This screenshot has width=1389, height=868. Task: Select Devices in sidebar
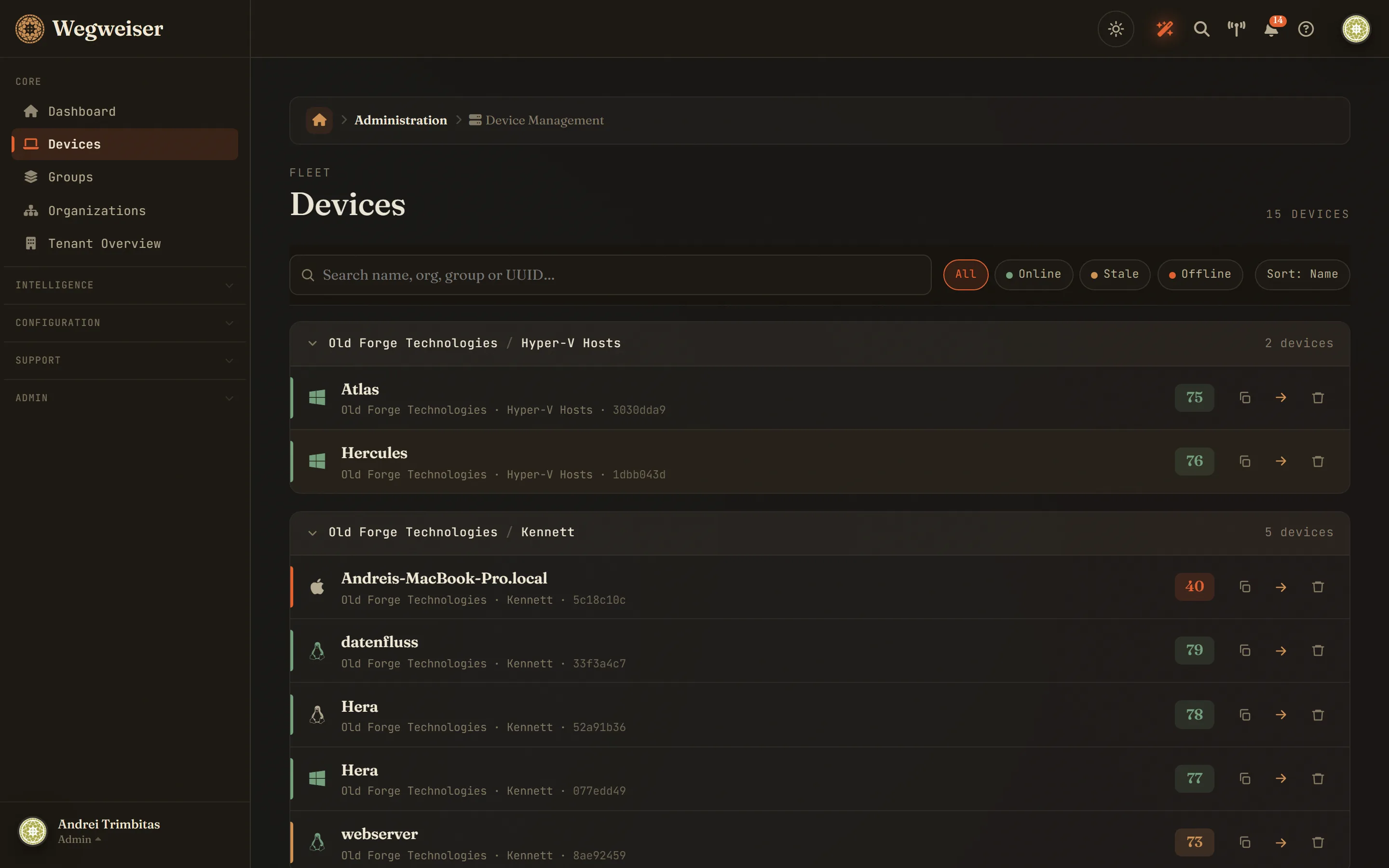124,144
